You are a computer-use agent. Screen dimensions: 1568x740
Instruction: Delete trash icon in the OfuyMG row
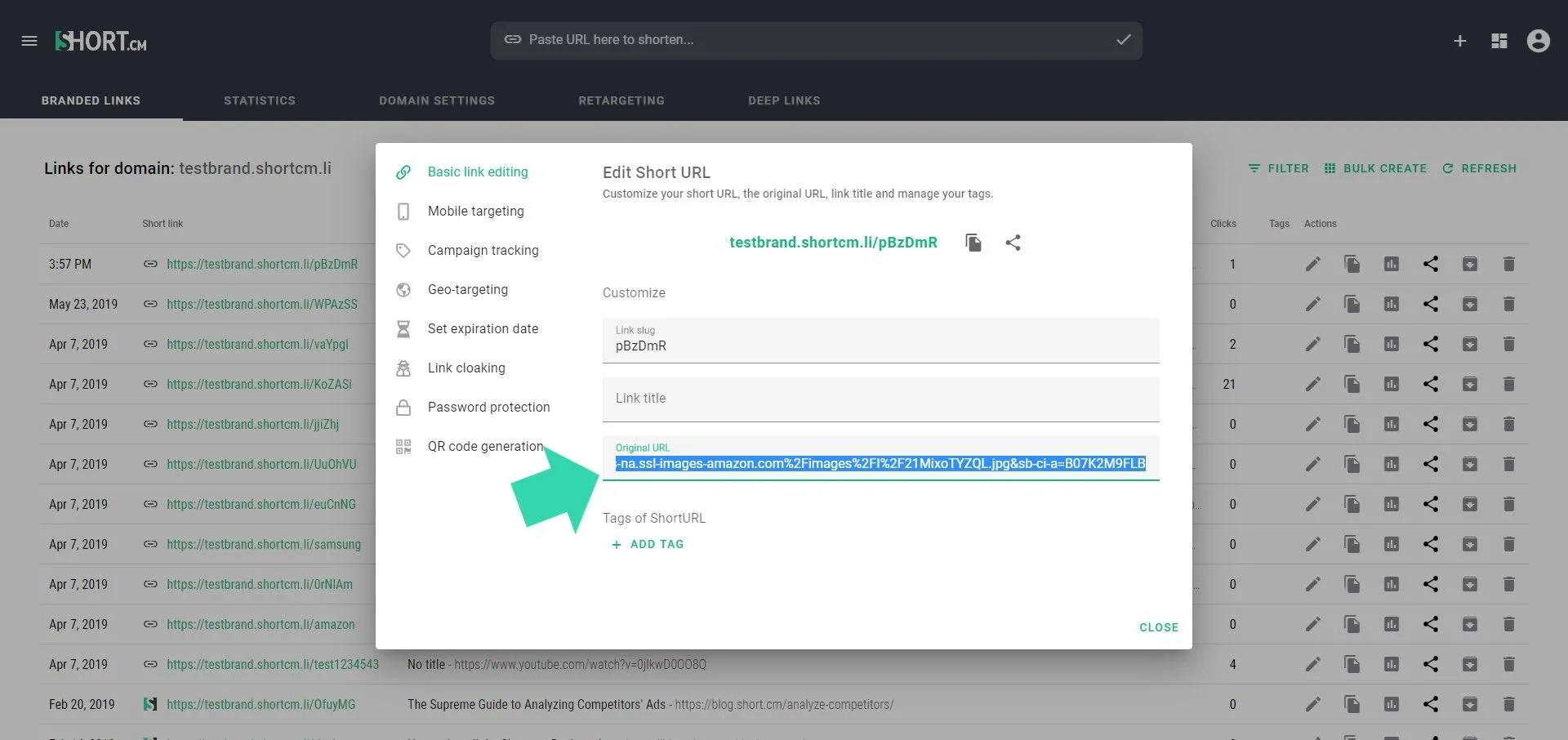coord(1509,704)
